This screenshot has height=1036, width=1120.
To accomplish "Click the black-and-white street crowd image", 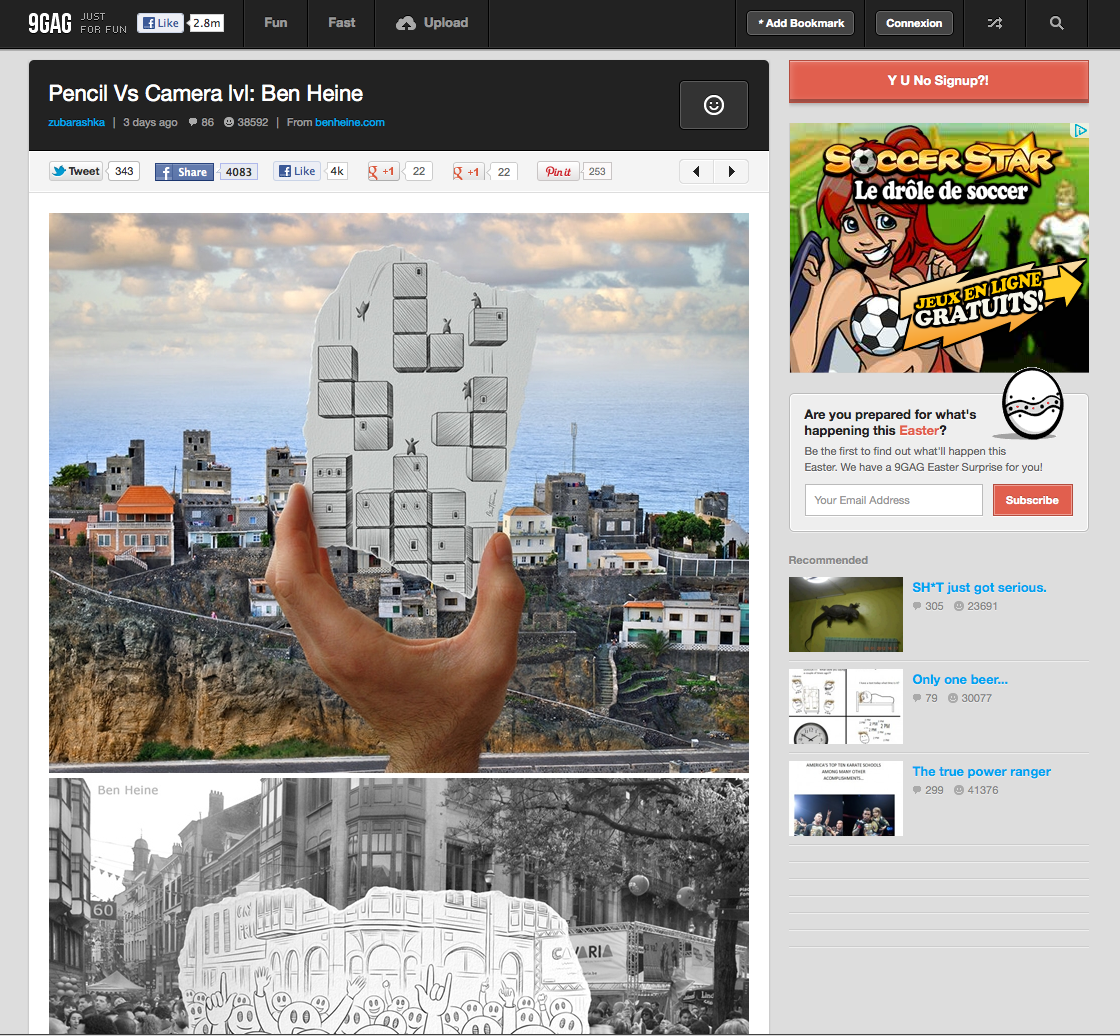I will (399, 905).
